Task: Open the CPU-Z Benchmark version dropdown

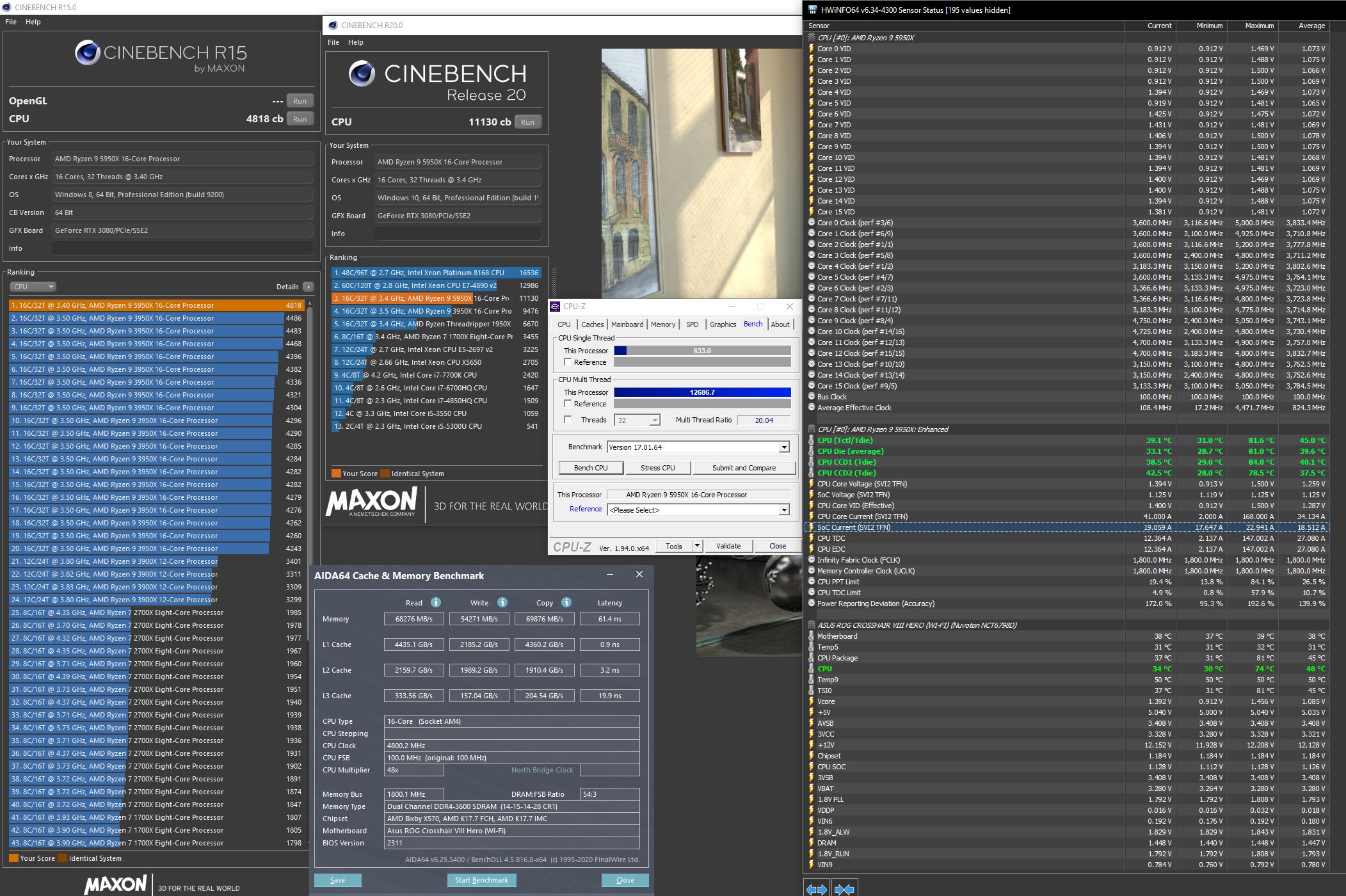Action: 784,447
